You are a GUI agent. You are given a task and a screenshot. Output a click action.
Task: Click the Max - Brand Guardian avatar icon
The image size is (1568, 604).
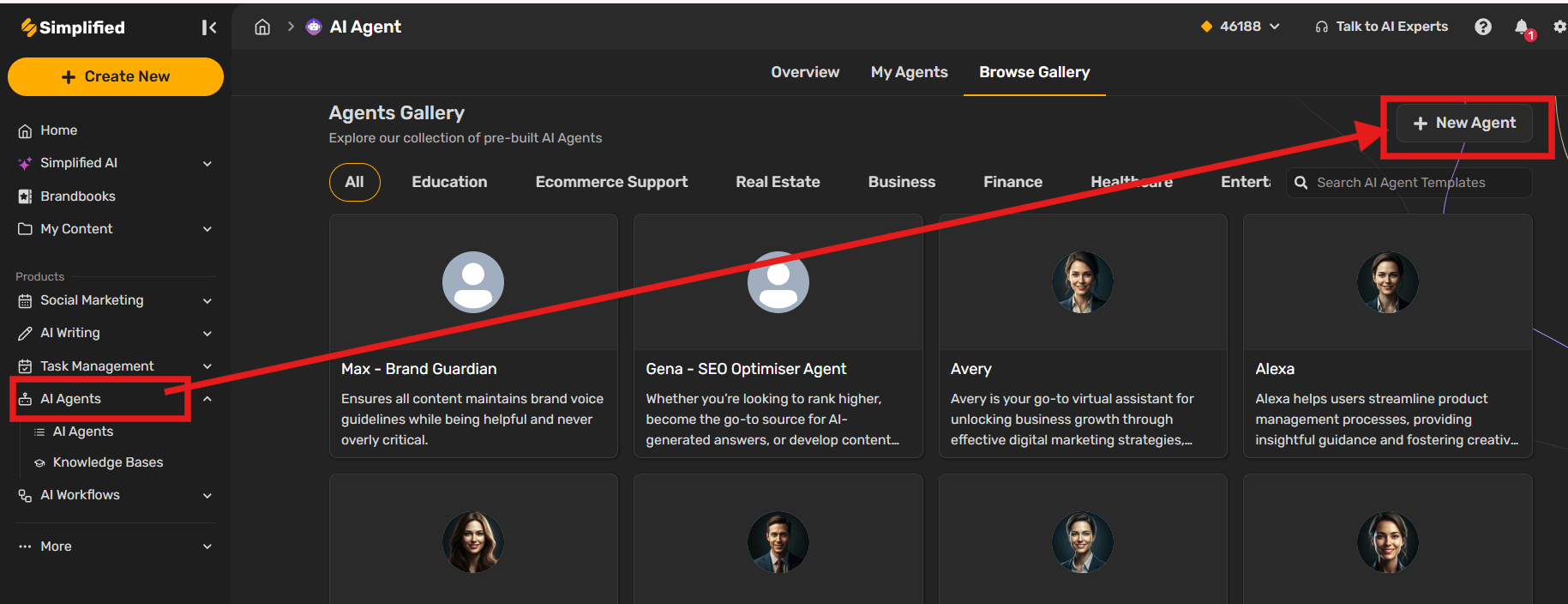click(x=473, y=282)
